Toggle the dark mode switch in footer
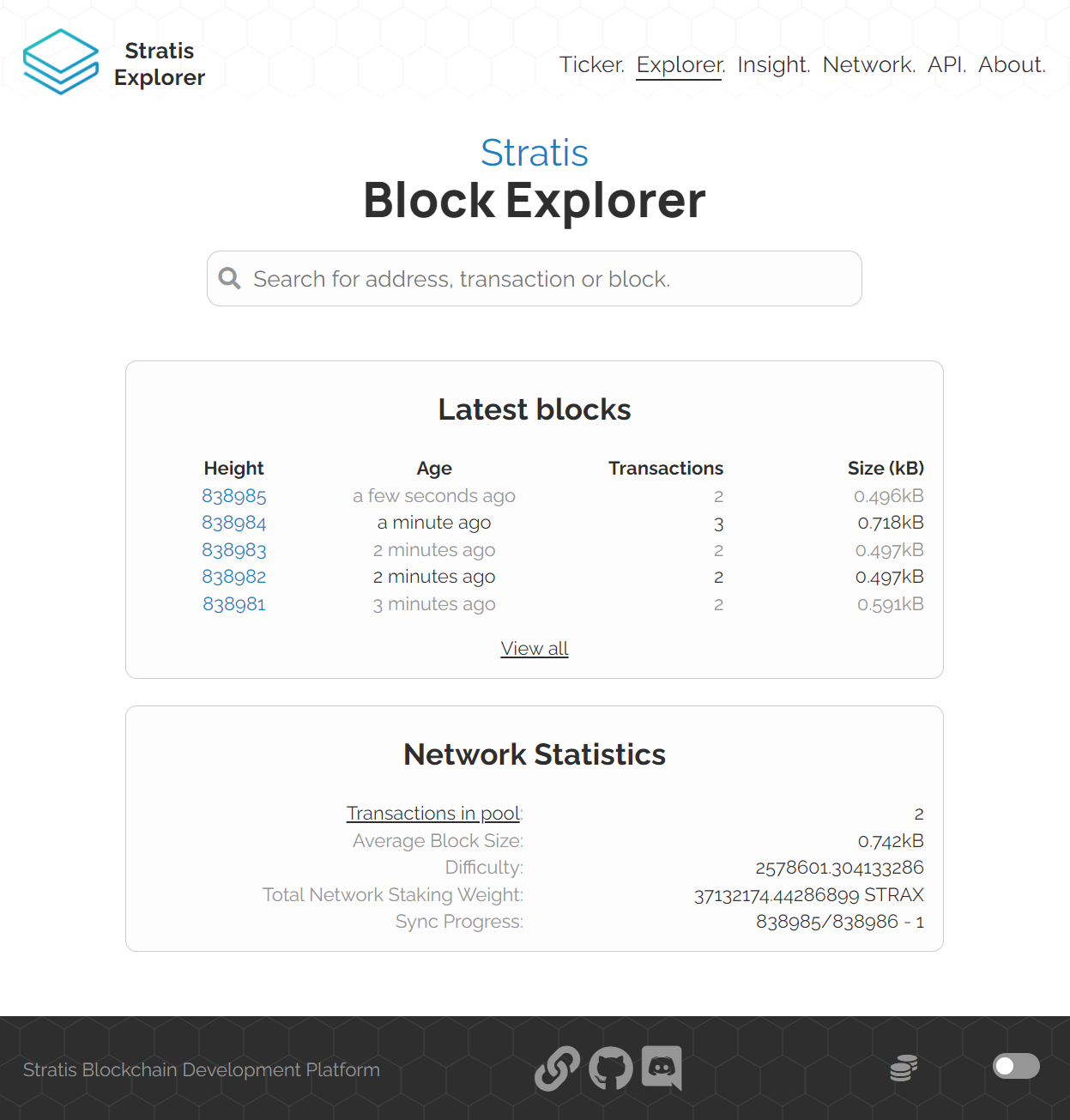1070x1120 pixels. 1016,1066
